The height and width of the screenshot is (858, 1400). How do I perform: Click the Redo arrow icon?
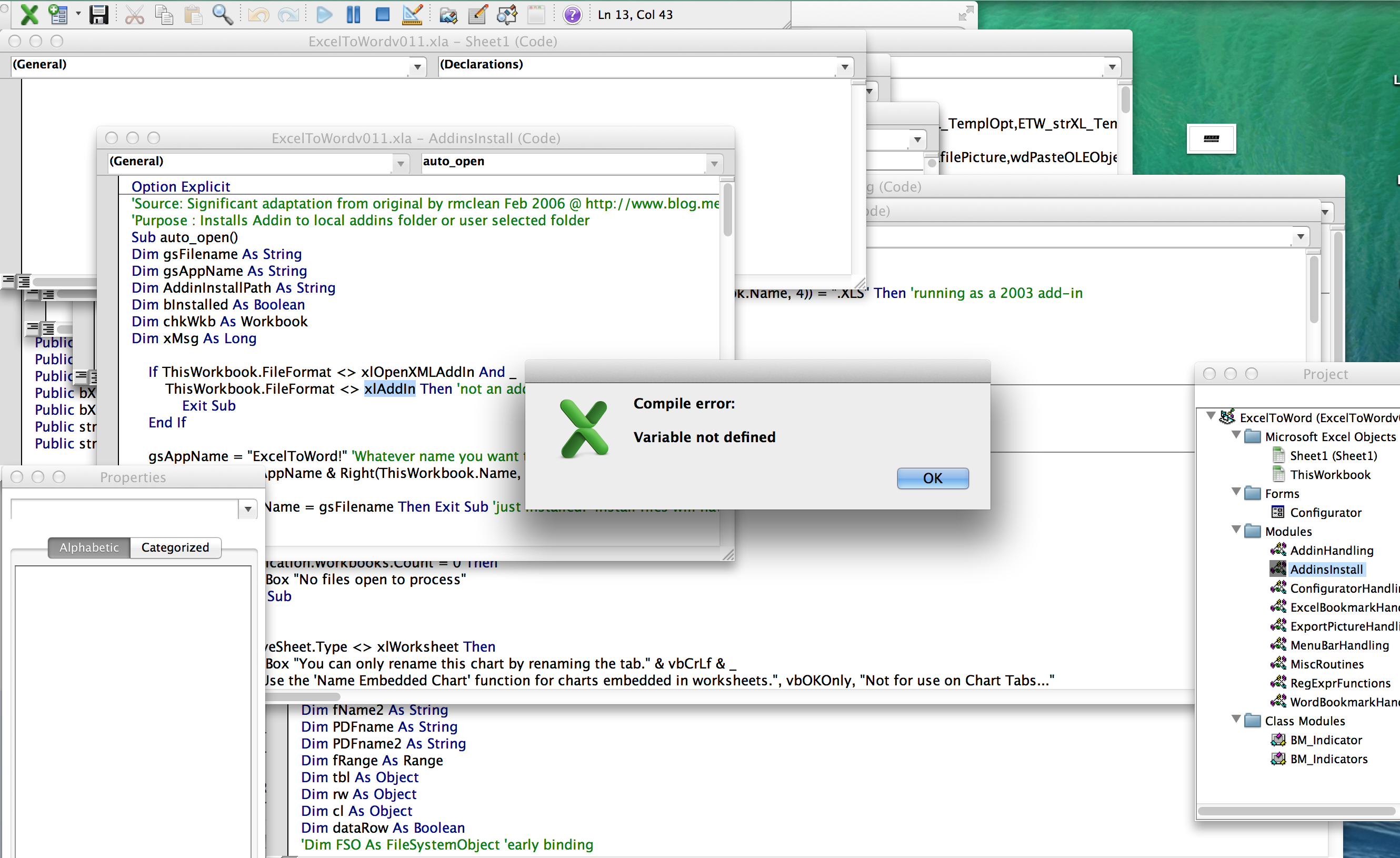click(x=288, y=14)
